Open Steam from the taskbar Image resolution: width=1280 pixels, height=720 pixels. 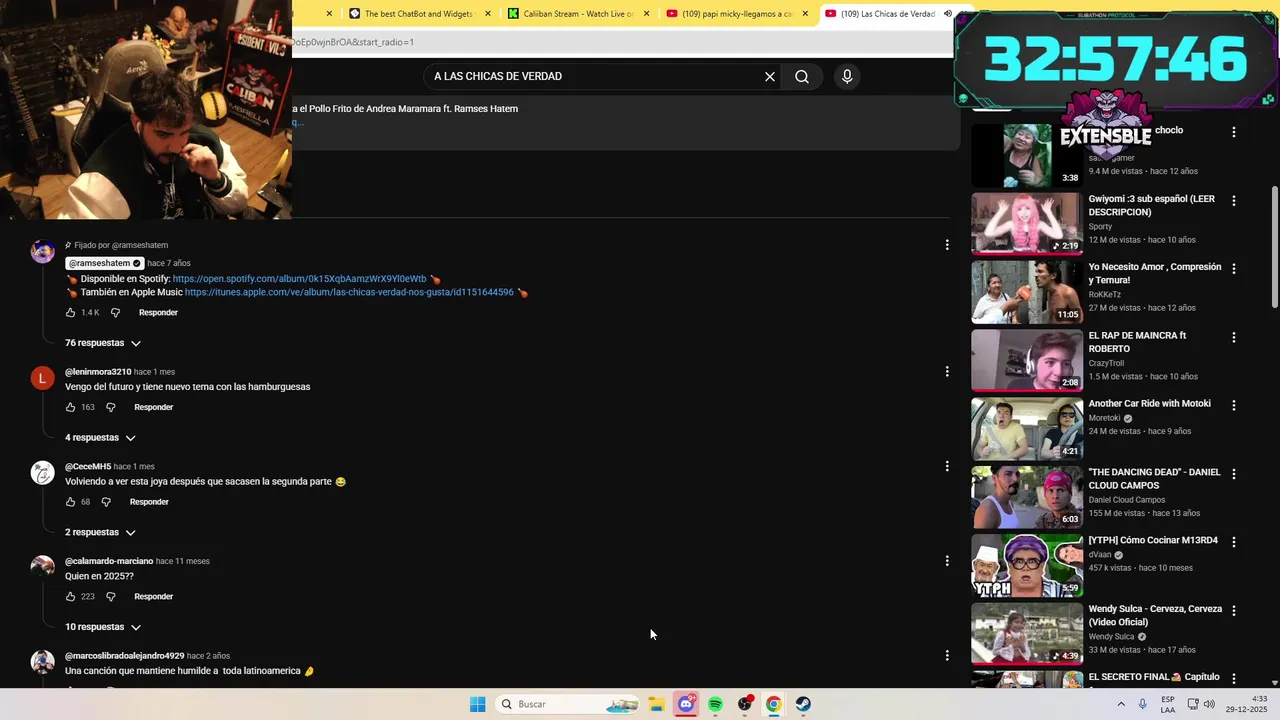(803, 704)
